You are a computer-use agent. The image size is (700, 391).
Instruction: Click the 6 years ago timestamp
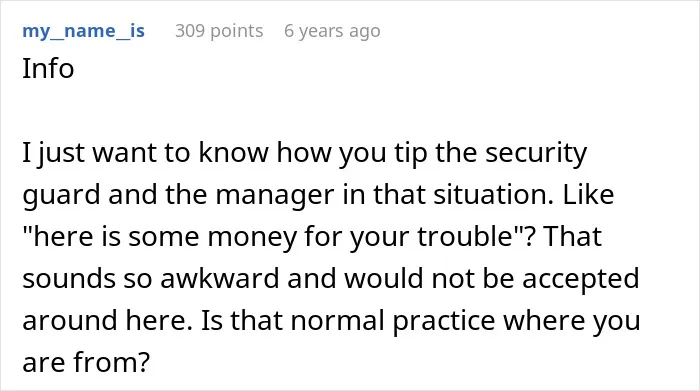332,31
